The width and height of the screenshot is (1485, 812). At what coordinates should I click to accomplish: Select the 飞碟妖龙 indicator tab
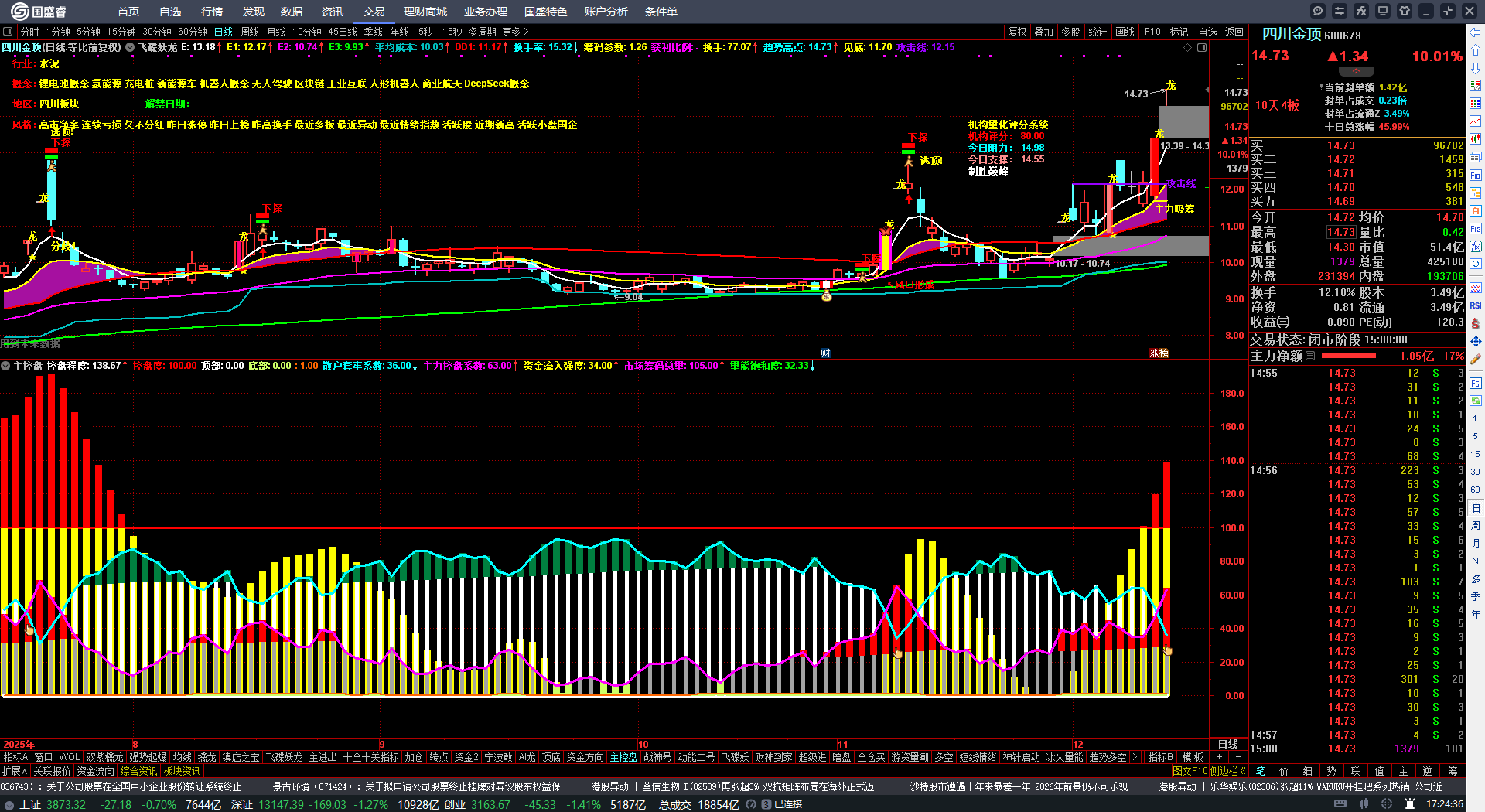[x=285, y=757]
